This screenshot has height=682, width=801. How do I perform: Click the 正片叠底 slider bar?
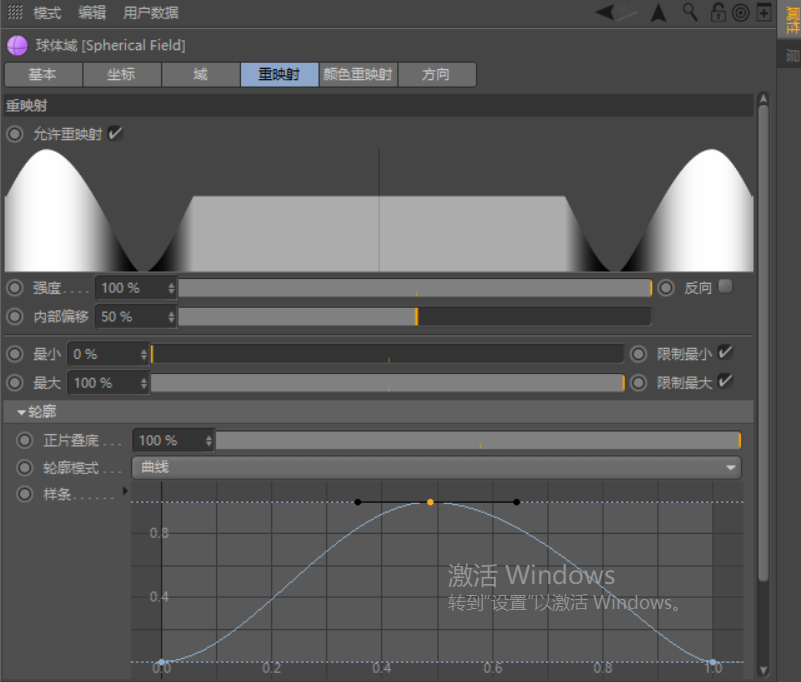478,440
